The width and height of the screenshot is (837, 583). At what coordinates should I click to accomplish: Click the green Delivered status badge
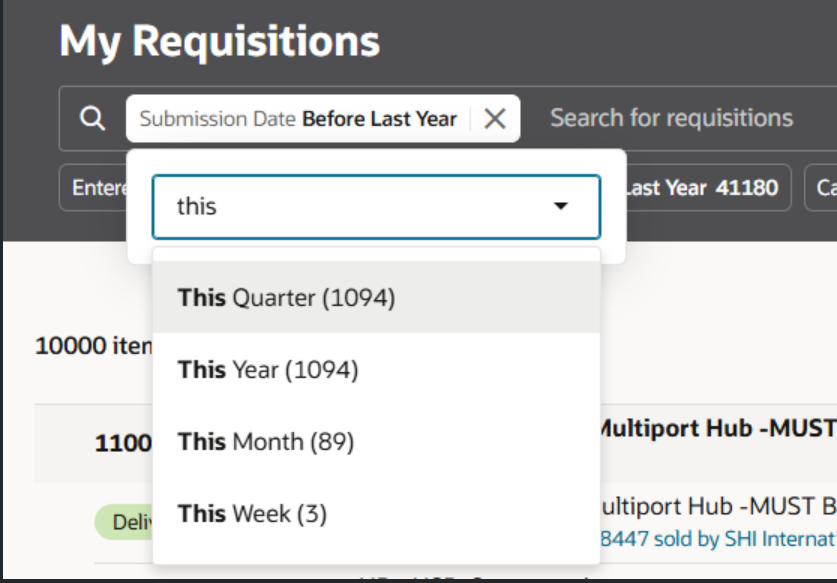[x=124, y=522]
